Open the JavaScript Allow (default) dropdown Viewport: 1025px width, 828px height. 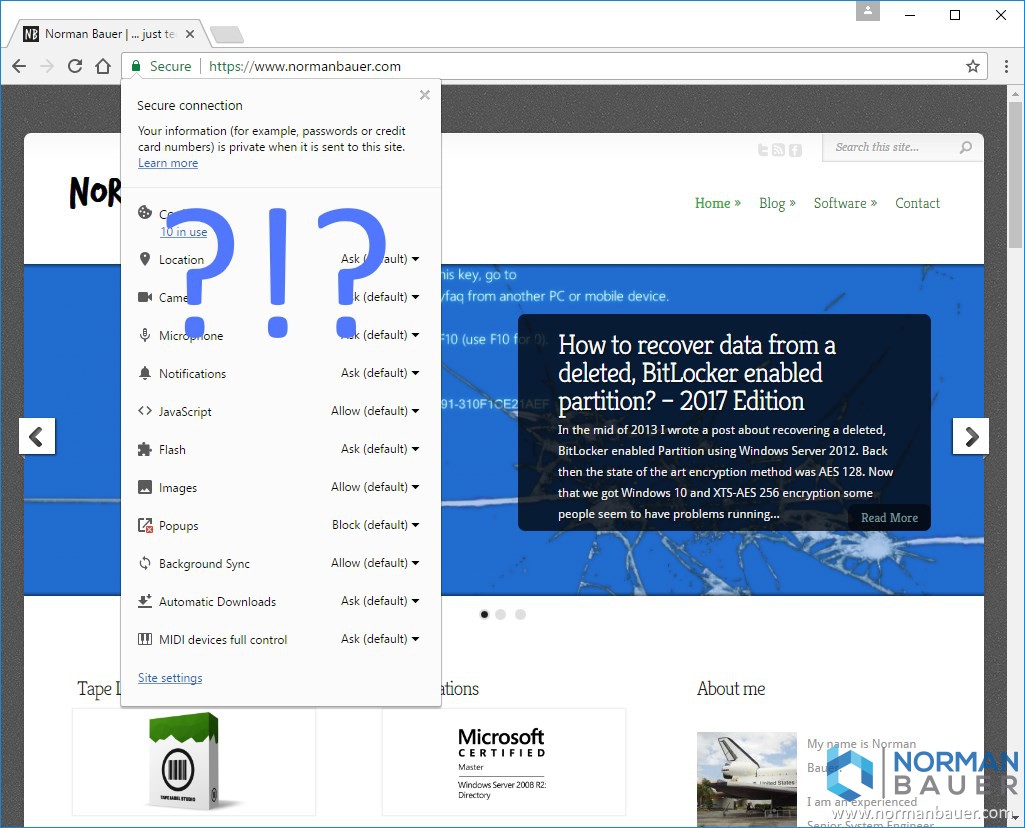click(x=375, y=411)
